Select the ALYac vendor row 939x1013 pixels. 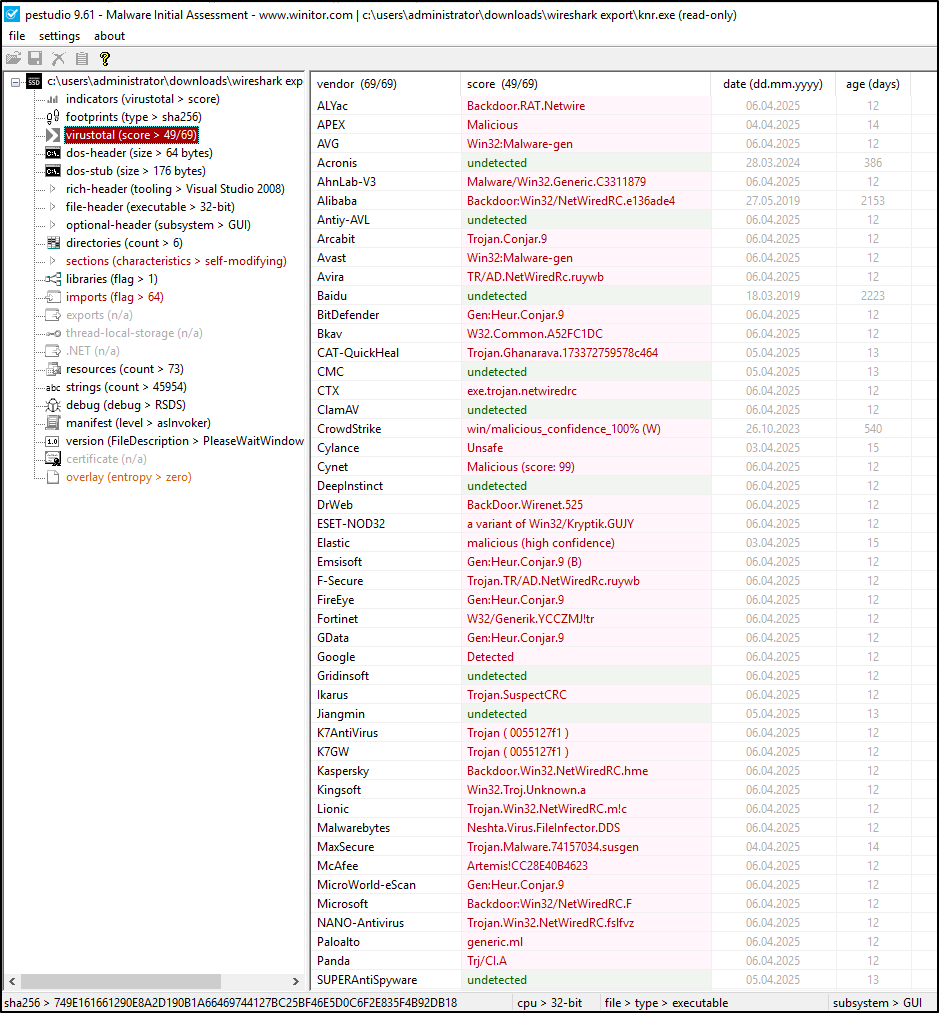click(x=624, y=106)
